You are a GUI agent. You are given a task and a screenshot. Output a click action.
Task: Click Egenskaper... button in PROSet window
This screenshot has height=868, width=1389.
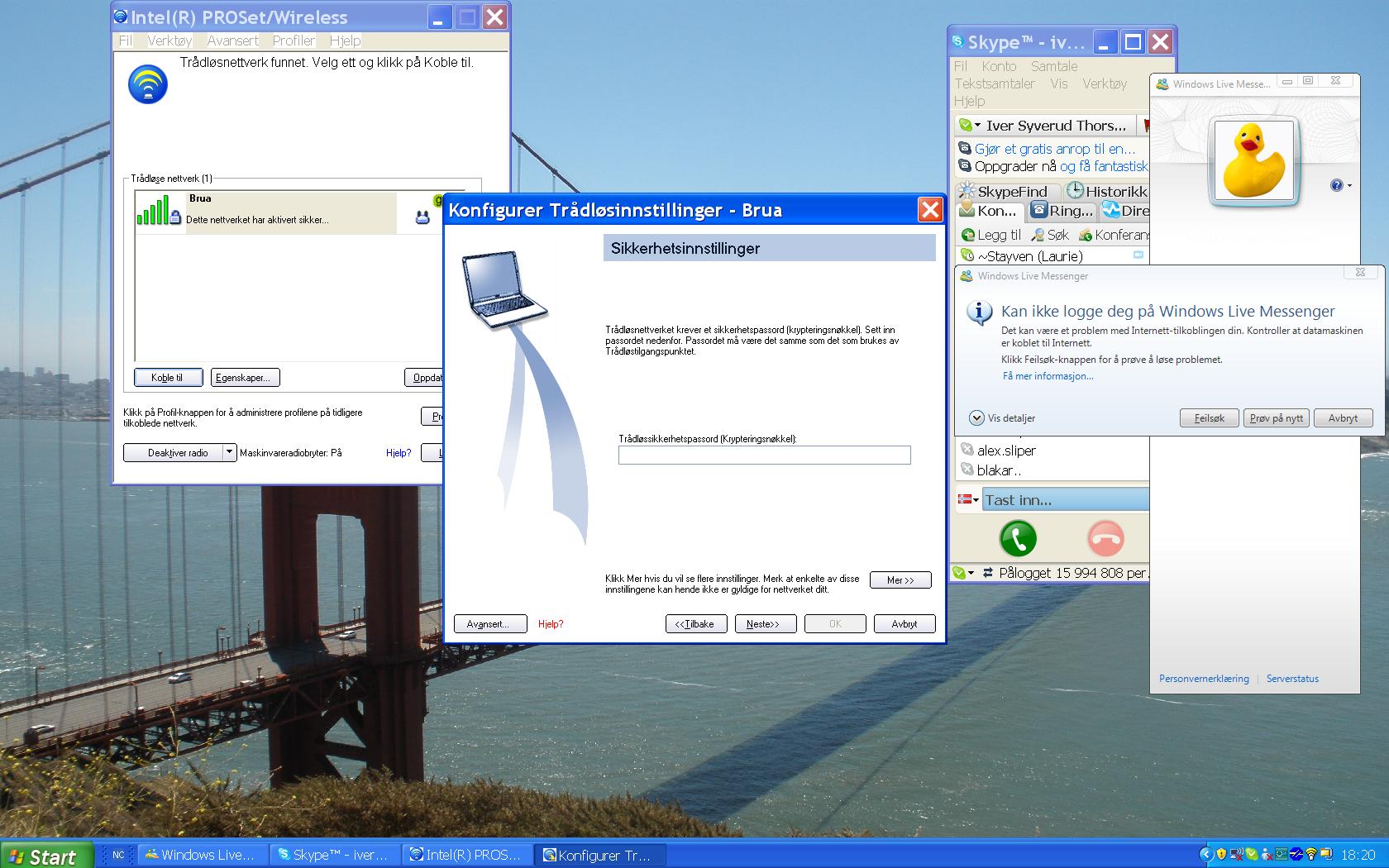(x=246, y=378)
